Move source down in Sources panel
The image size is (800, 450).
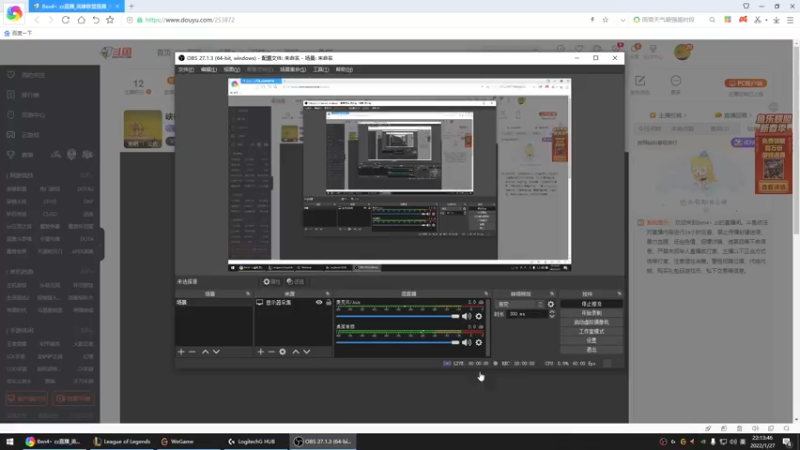(307, 352)
